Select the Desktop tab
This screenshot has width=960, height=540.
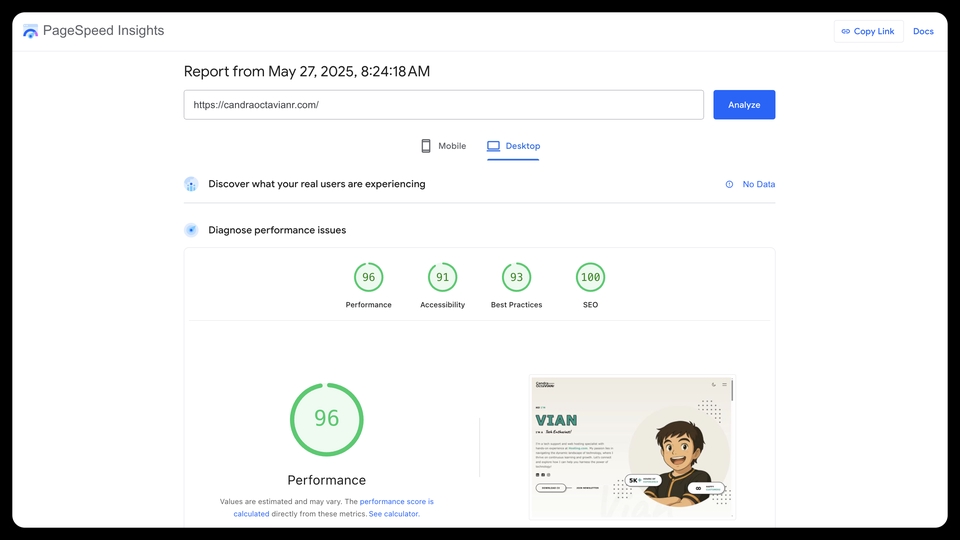(513, 146)
